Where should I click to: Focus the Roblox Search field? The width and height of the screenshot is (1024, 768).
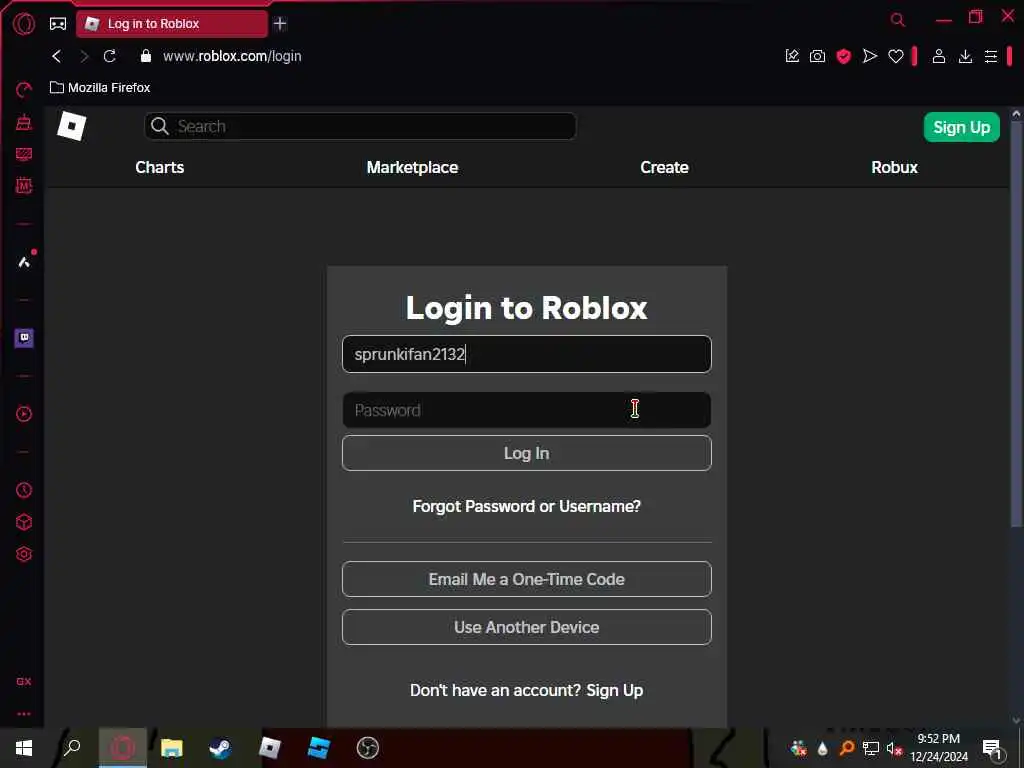coord(360,126)
